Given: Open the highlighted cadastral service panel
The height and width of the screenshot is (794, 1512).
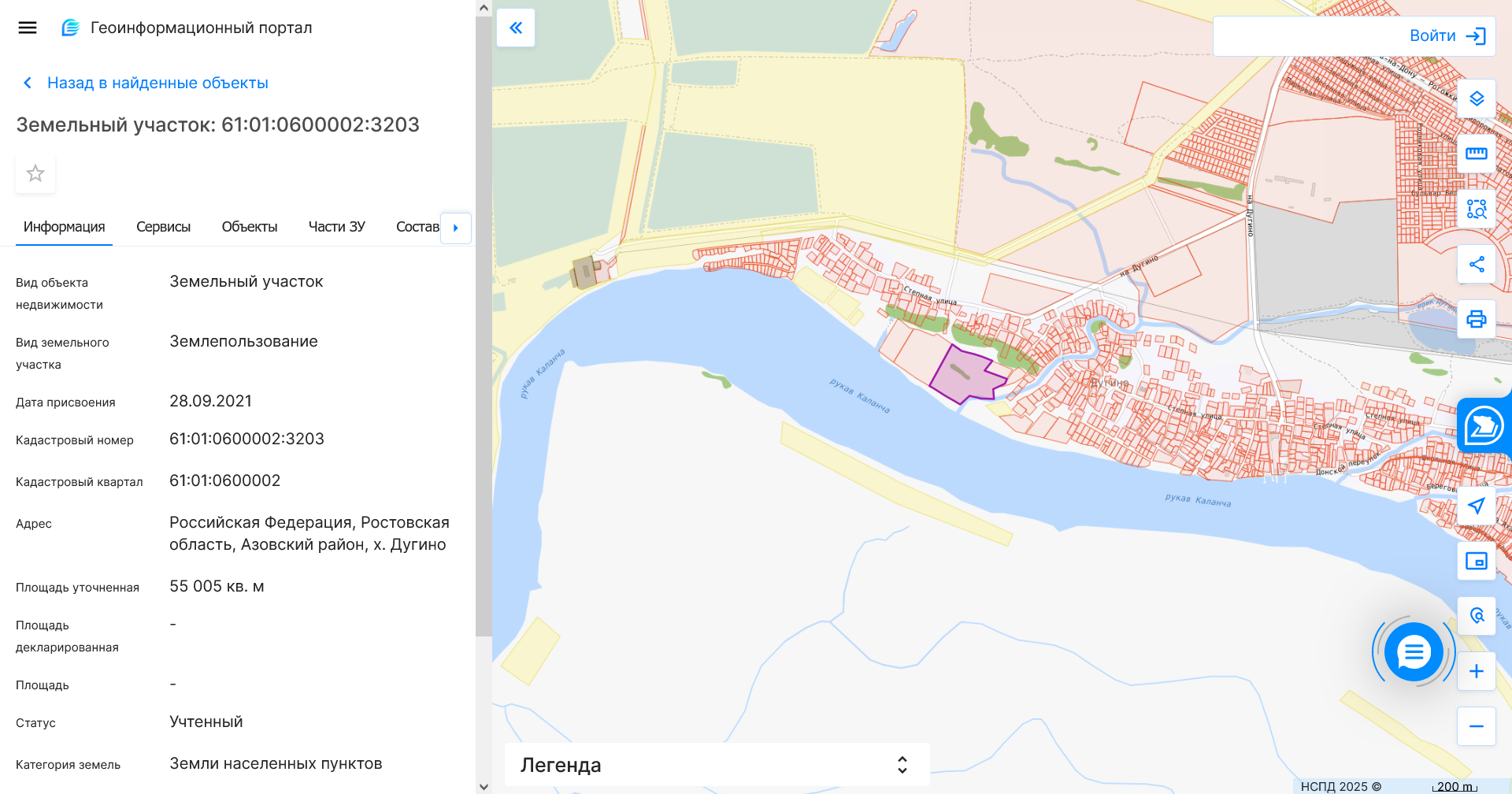Looking at the screenshot, I should (1483, 425).
